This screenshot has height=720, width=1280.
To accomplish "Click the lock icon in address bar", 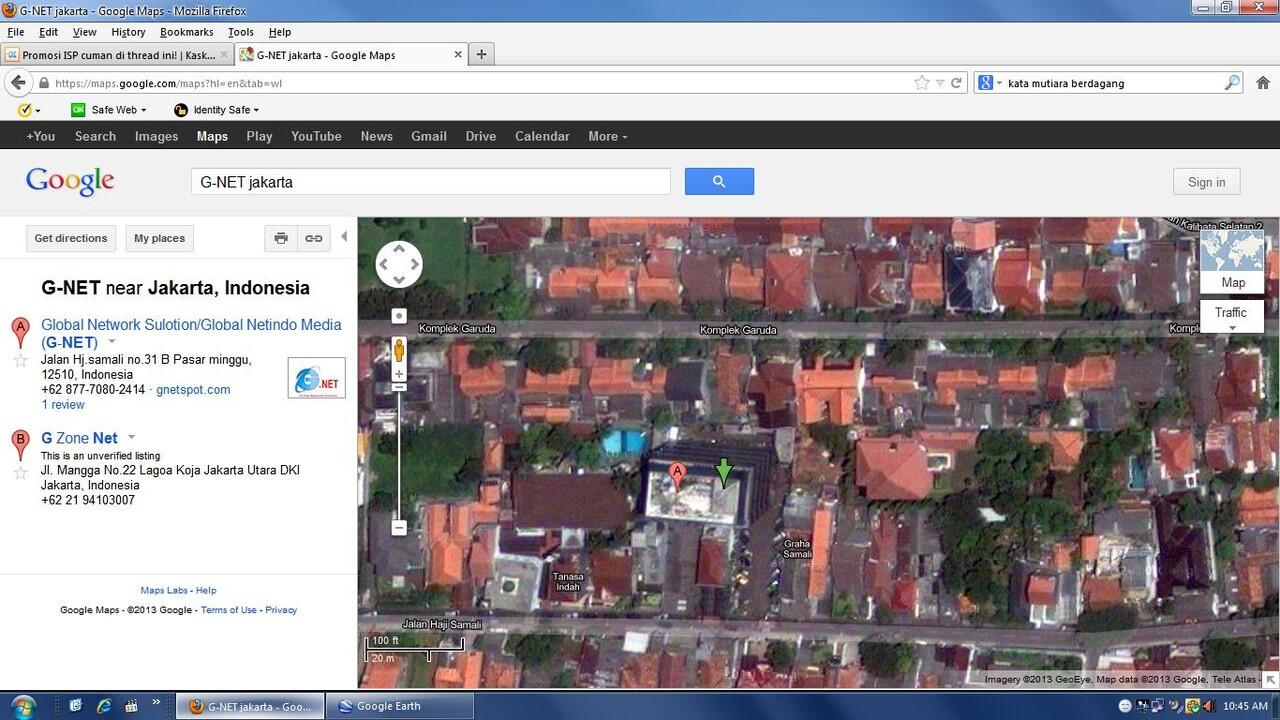I will [x=43, y=83].
